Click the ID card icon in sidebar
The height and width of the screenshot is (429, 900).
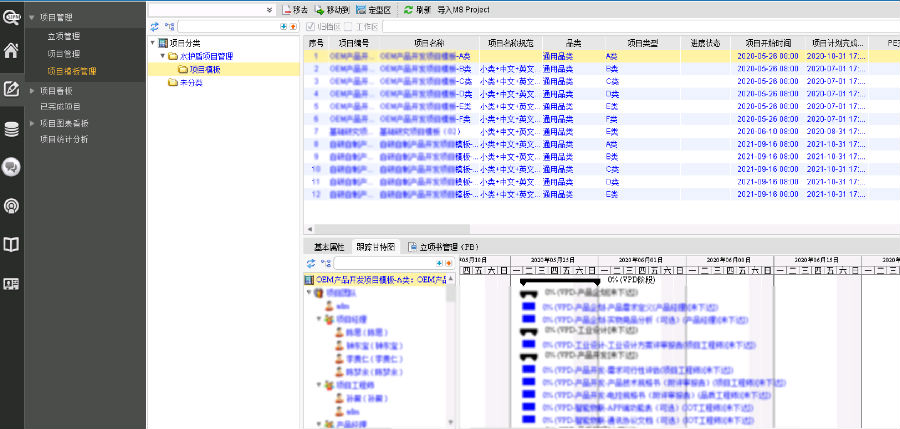point(11,284)
